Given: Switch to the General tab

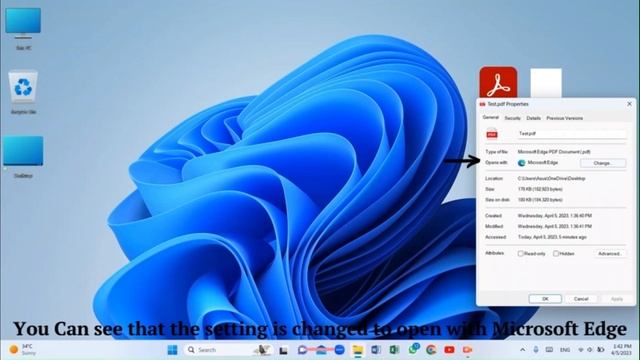Looking at the screenshot, I should click(x=491, y=118).
